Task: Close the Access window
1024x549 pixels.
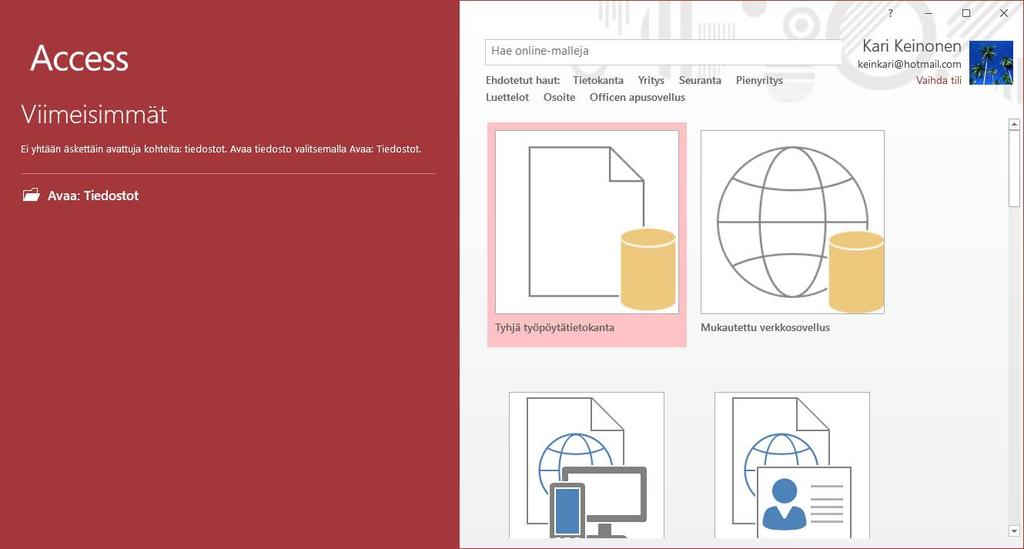Action: [x=1004, y=13]
